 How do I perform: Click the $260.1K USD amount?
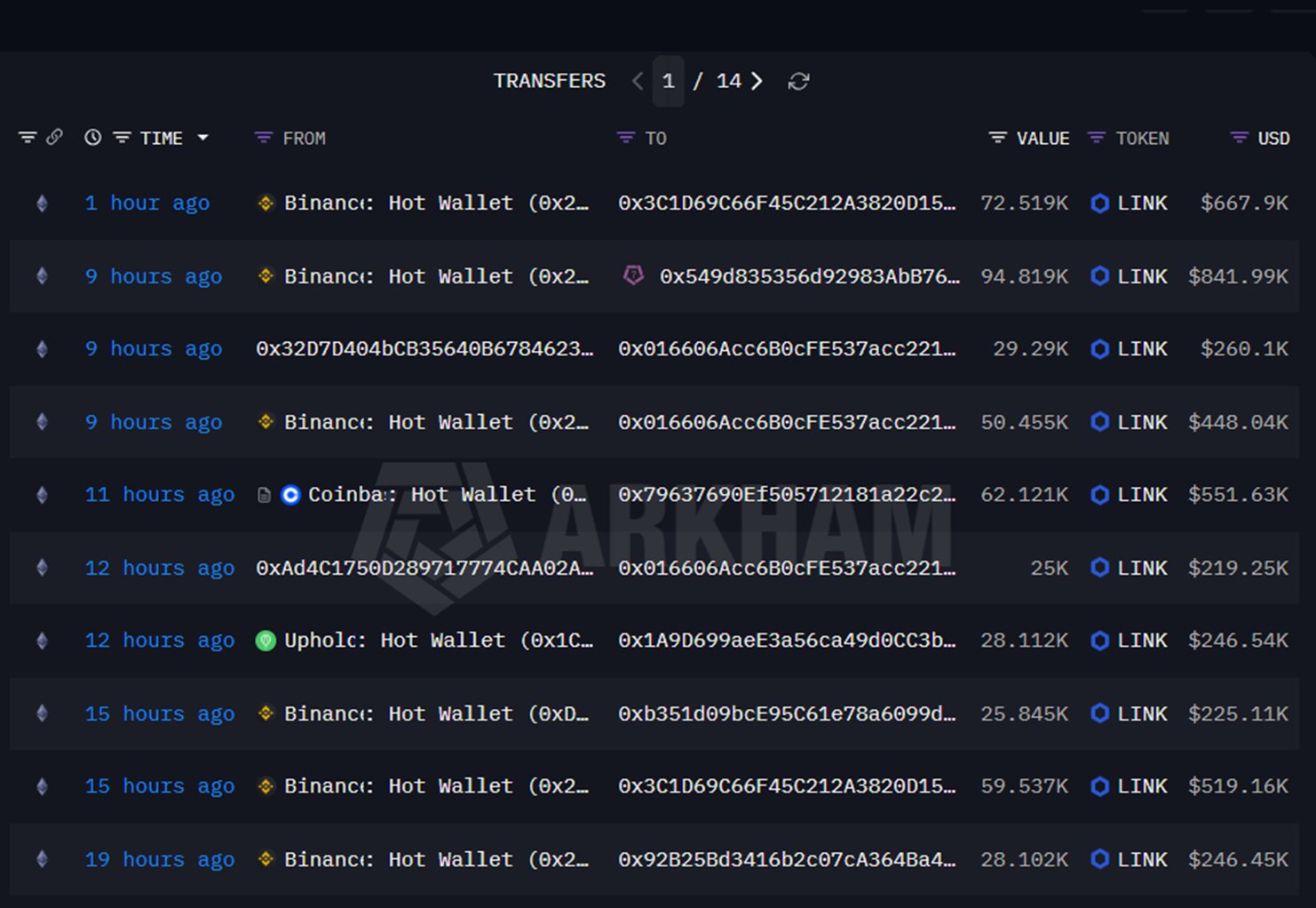[x=1244, y=349]
